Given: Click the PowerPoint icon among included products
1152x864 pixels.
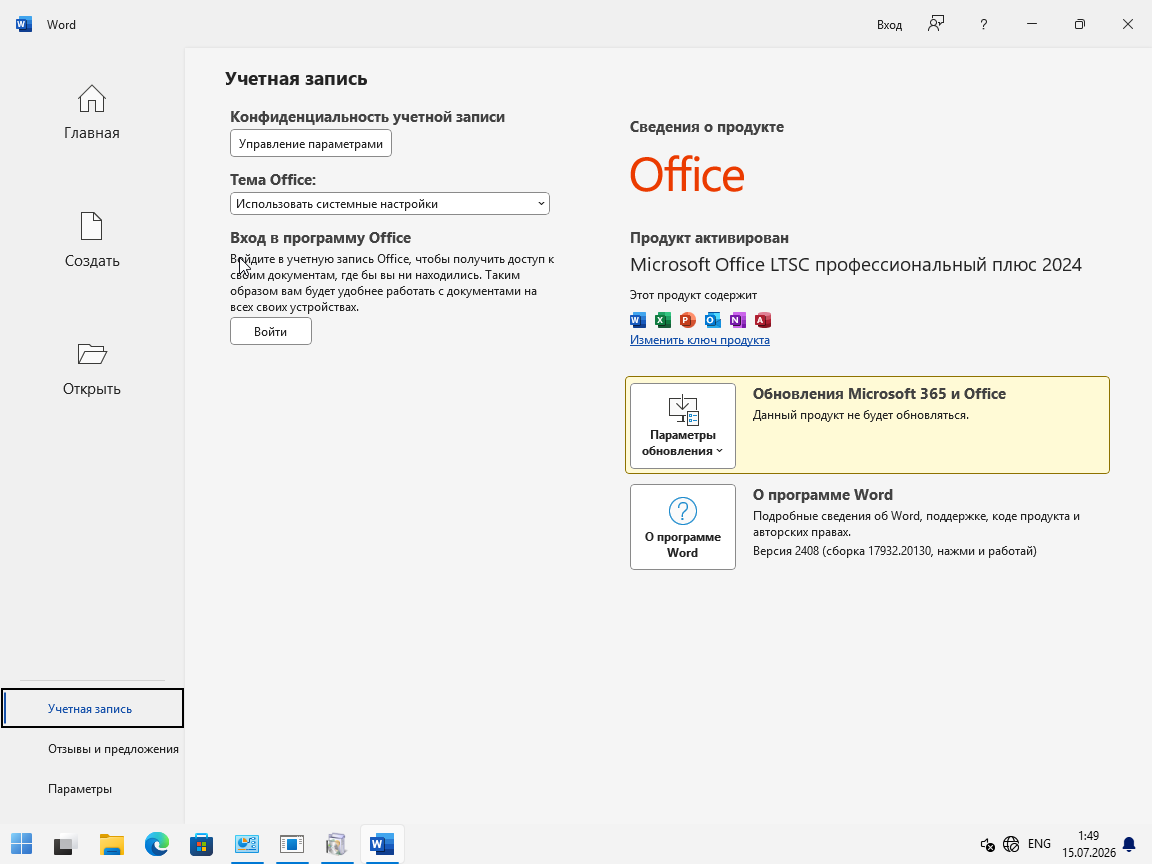Looking at the screenshot, I should (688, 320).
